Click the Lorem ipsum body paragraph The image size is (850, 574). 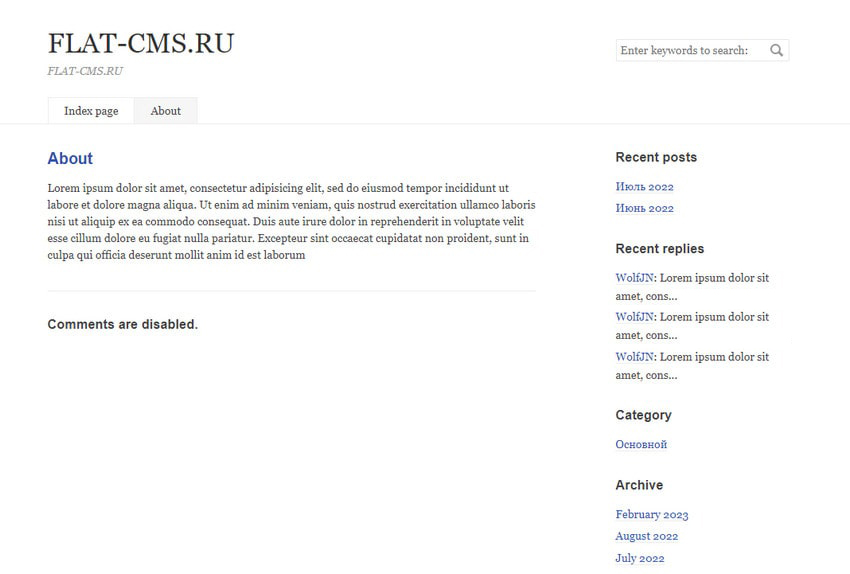click(292, 221)
